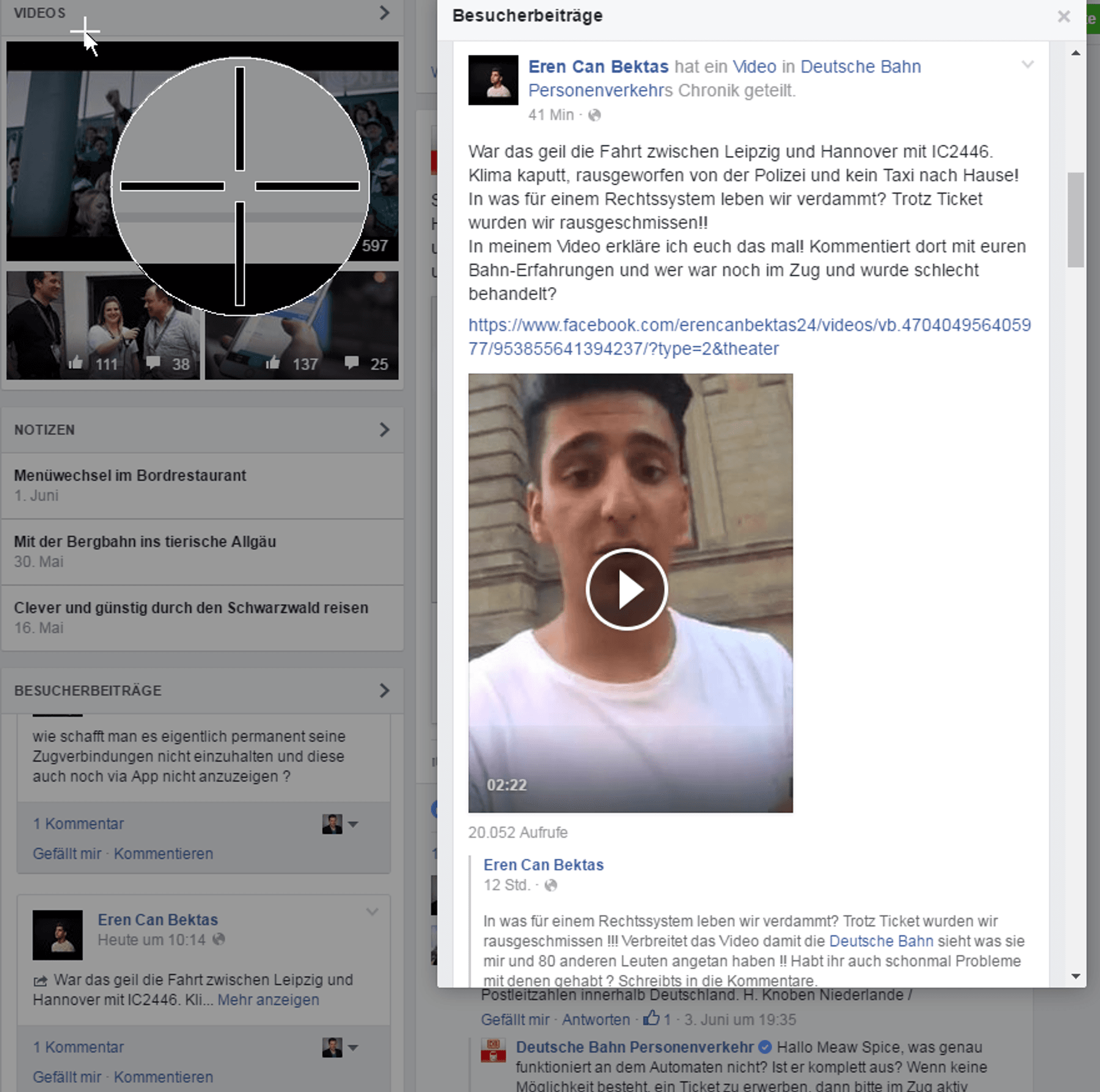The image size is (1100, 1092).
Task: Click popup scrollbar up arrow
Action: 1075,53
